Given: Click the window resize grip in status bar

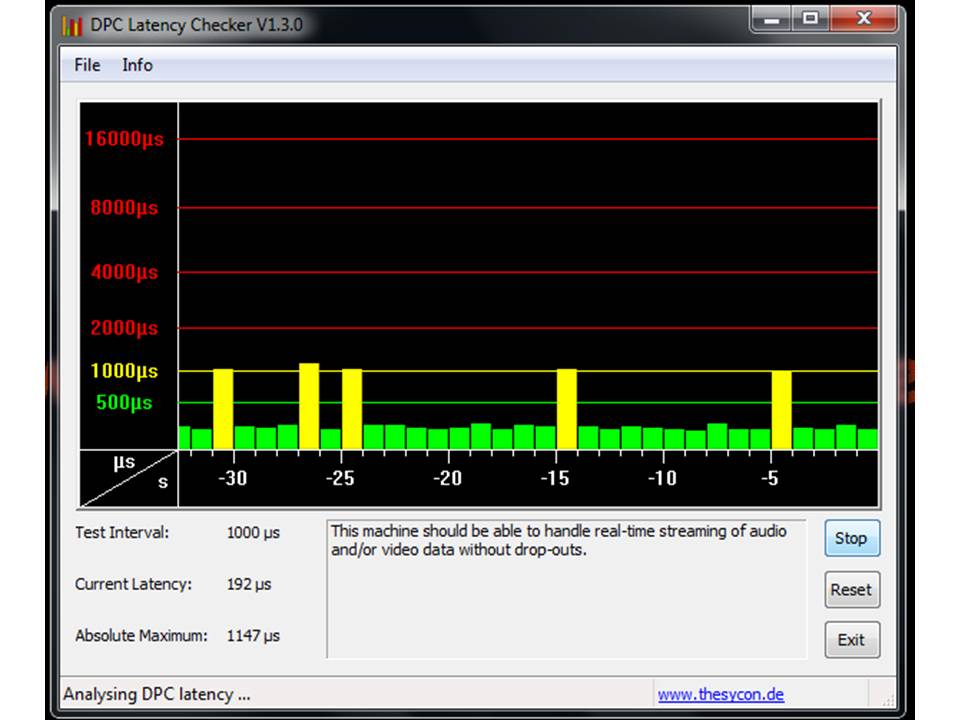Looking at the screenshot, I should (888, 699).
